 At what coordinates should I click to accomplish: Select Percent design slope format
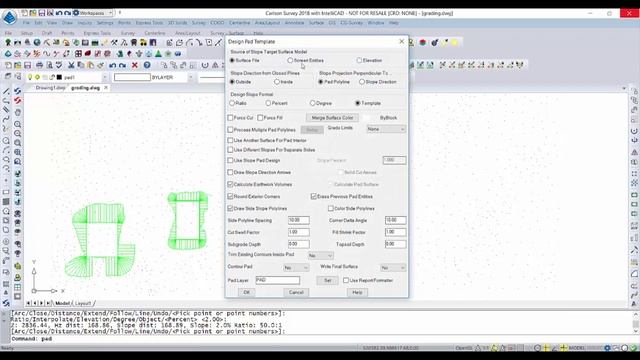tap(268, 103)
